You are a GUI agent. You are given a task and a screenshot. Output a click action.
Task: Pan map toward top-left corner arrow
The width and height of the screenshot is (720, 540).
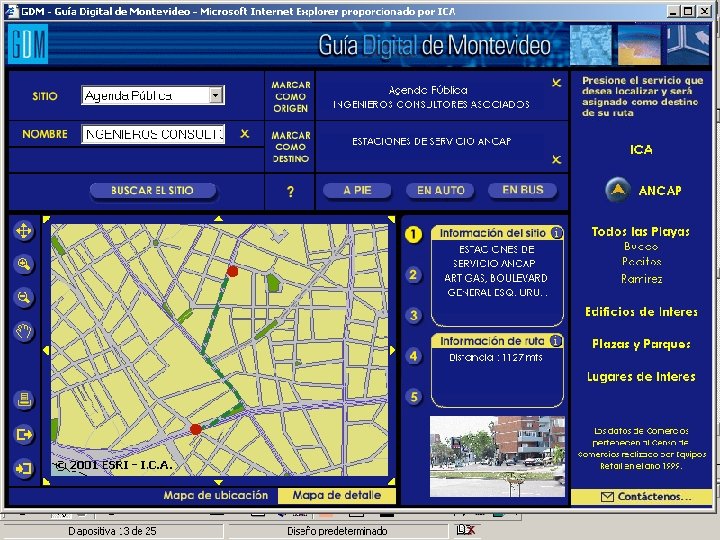(46, 219)
